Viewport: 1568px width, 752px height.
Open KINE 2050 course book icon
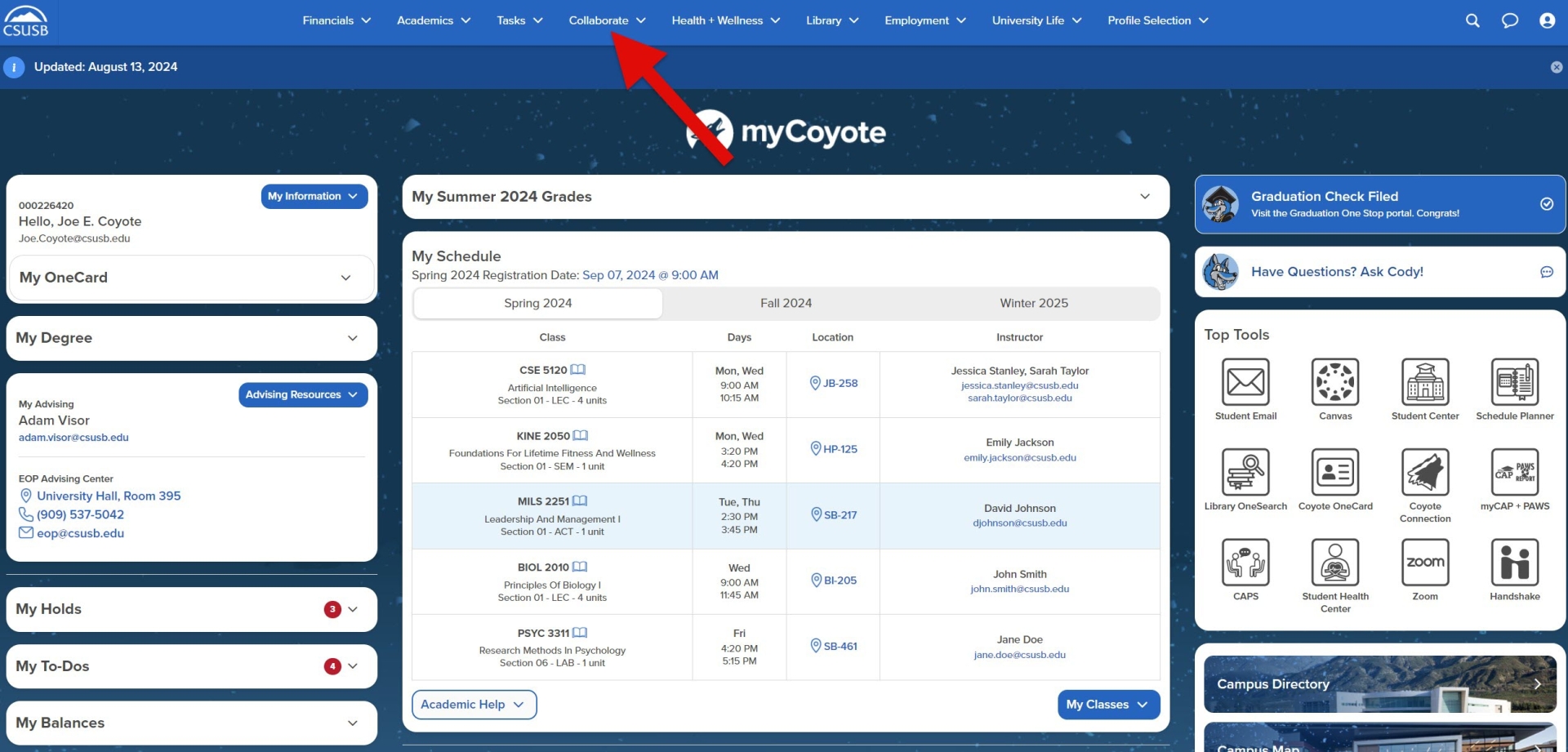pyautogui.click(x=581, y=436)
